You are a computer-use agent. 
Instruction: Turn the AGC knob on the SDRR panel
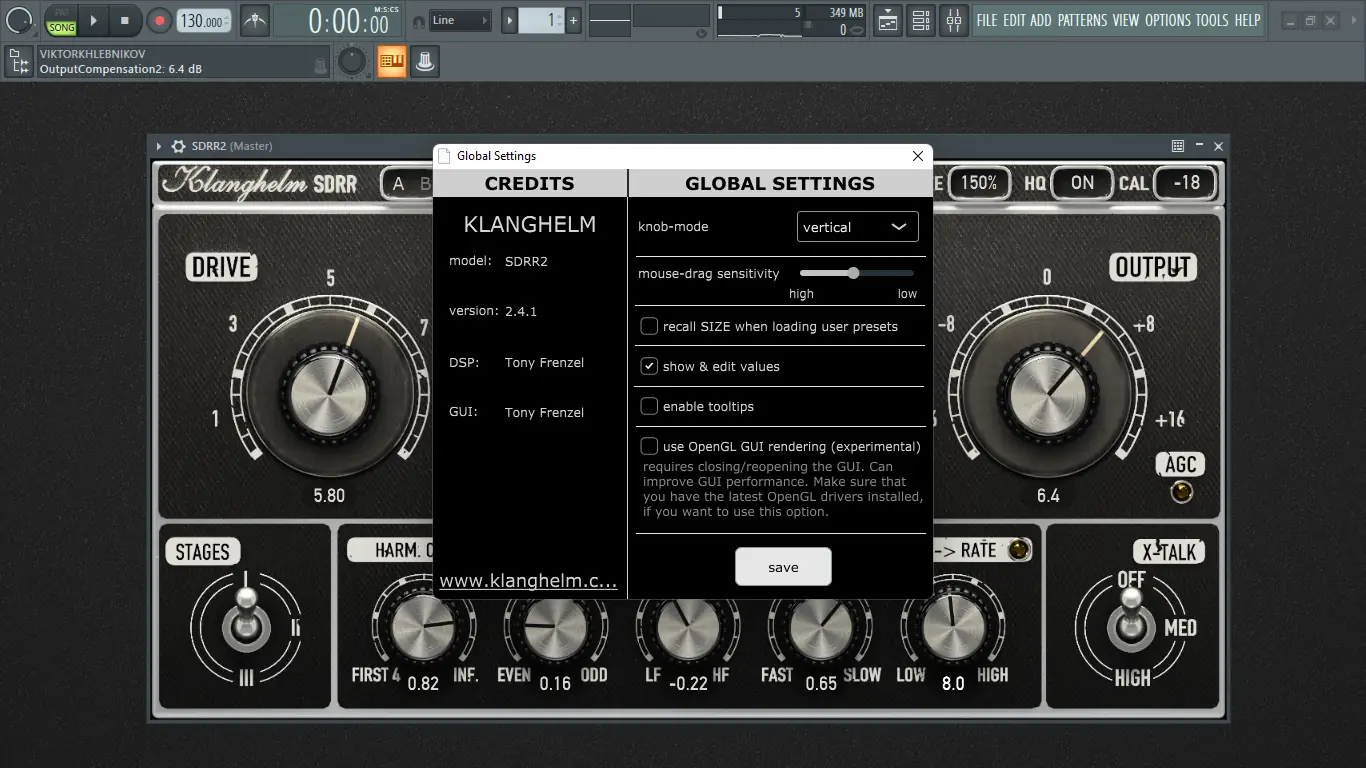point(1181,491)
